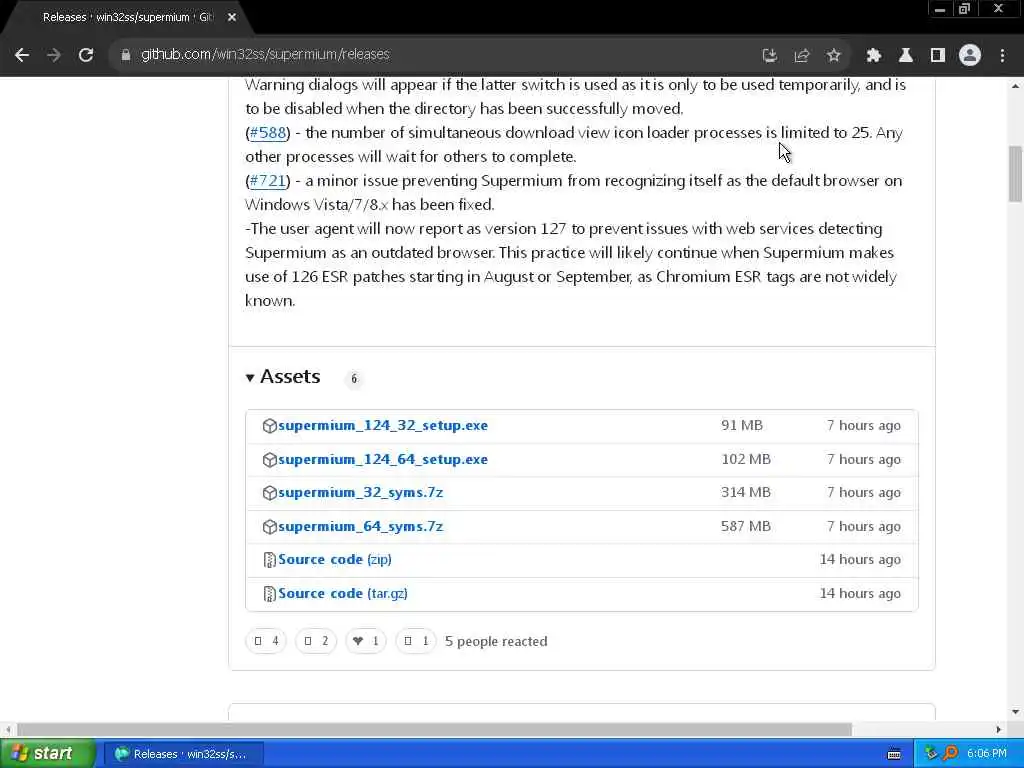The image size is (1024, 768).
Task: Click the address bar URL
Action: click(x=265, y=55)
